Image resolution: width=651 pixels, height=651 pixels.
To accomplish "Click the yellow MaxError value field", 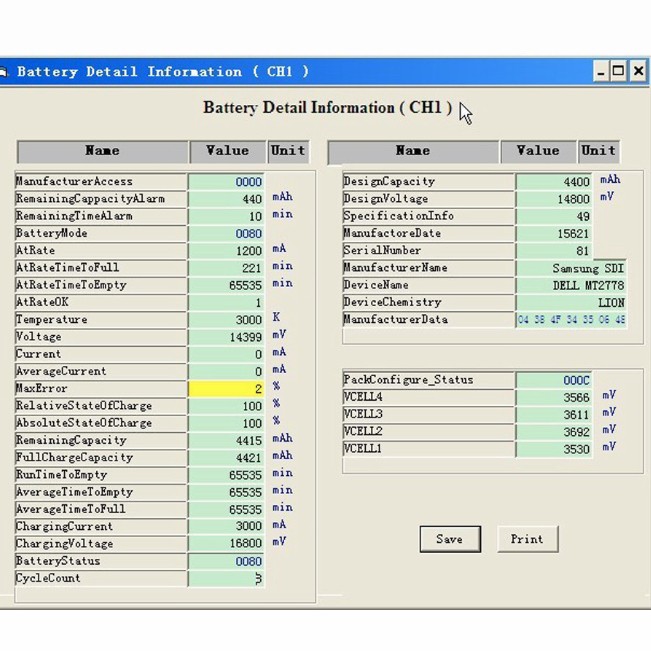I will click(226, 389).
